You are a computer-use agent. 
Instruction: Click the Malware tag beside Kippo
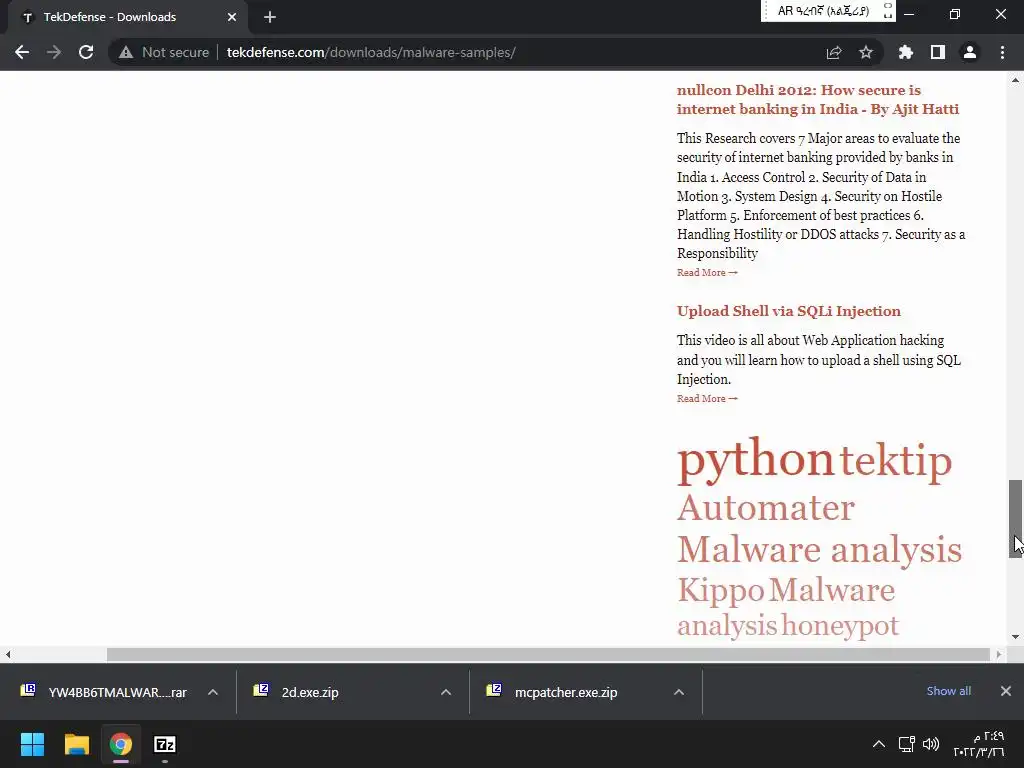coord(831,590)
